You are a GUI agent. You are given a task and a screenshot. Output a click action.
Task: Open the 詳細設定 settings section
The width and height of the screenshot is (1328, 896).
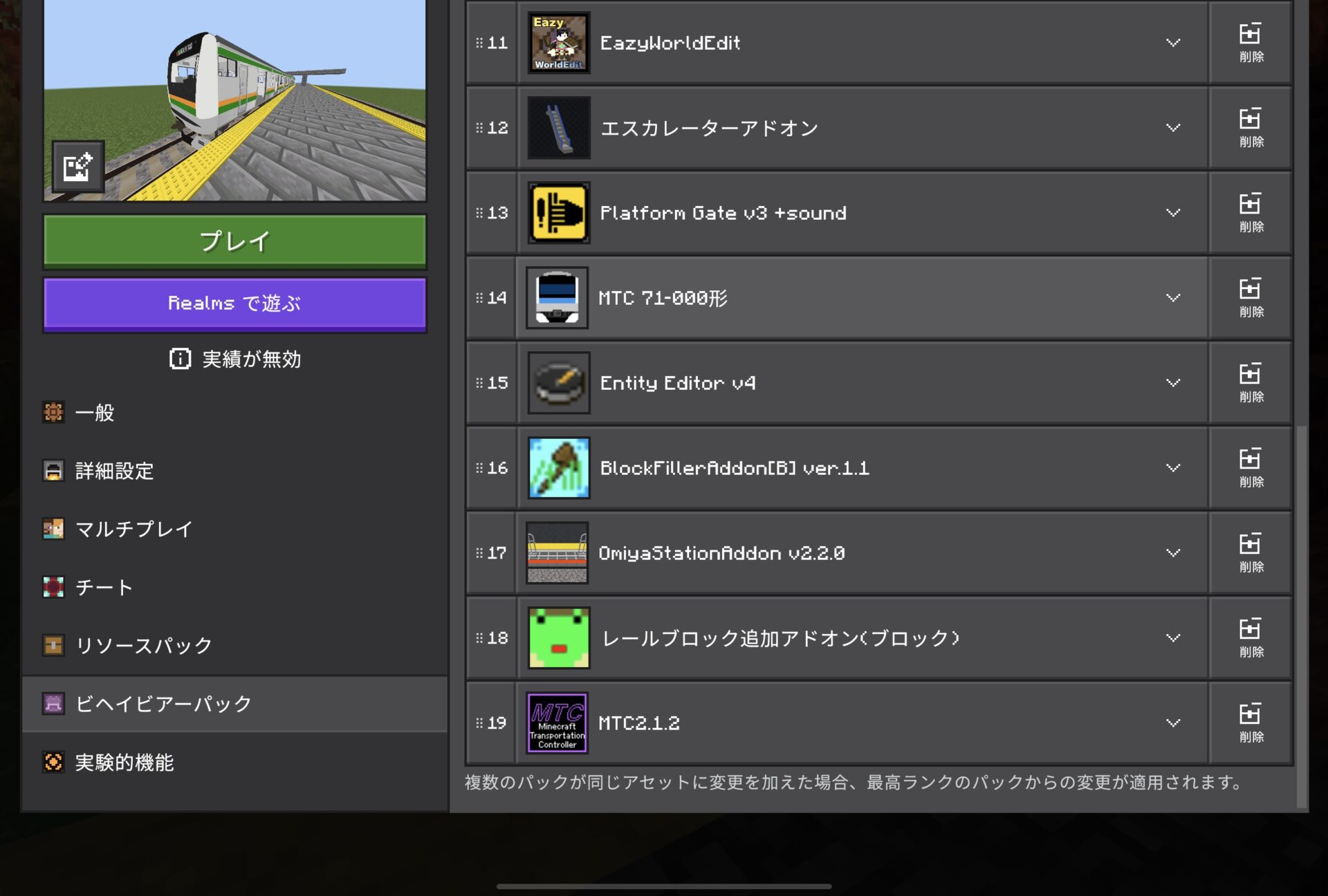(x=235, y=471)
